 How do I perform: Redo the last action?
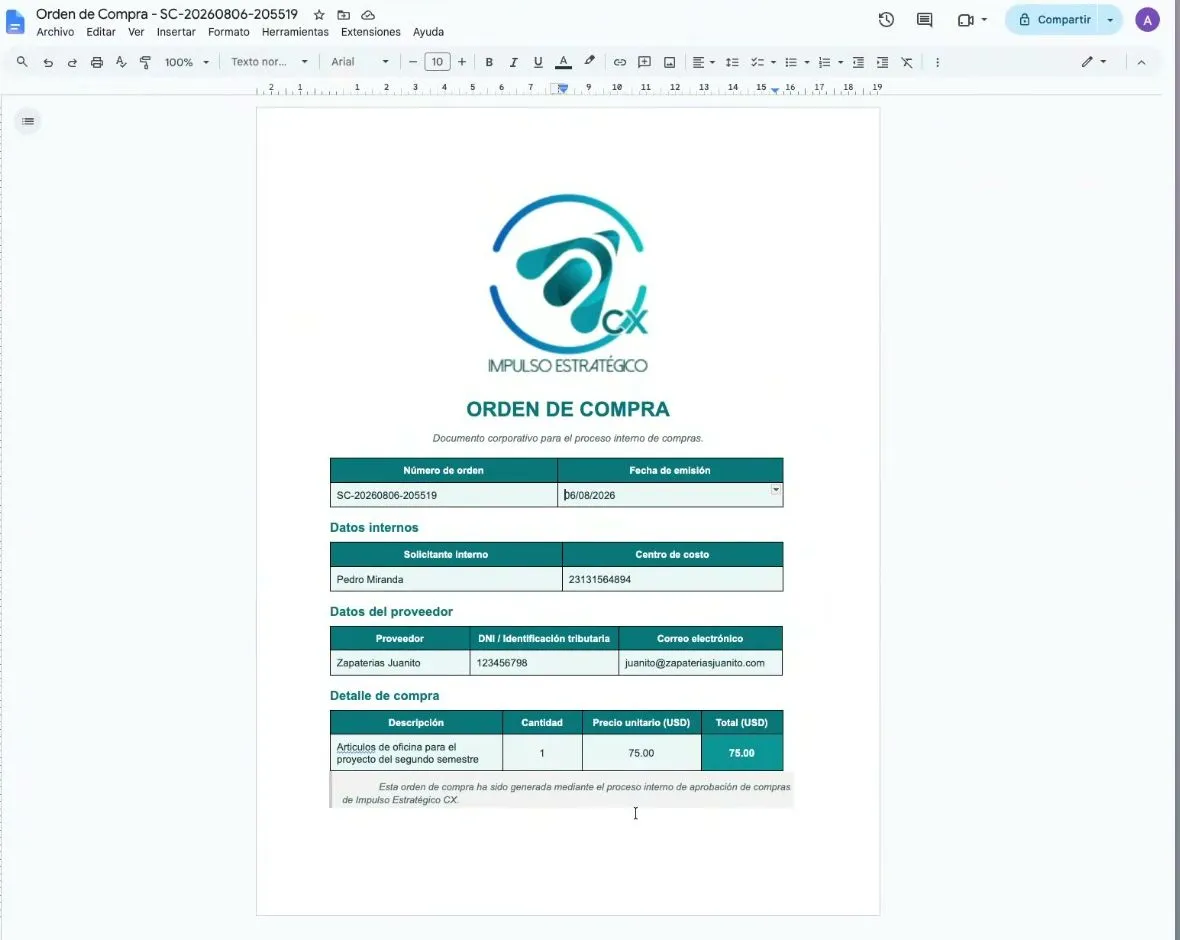click(72, 62)
